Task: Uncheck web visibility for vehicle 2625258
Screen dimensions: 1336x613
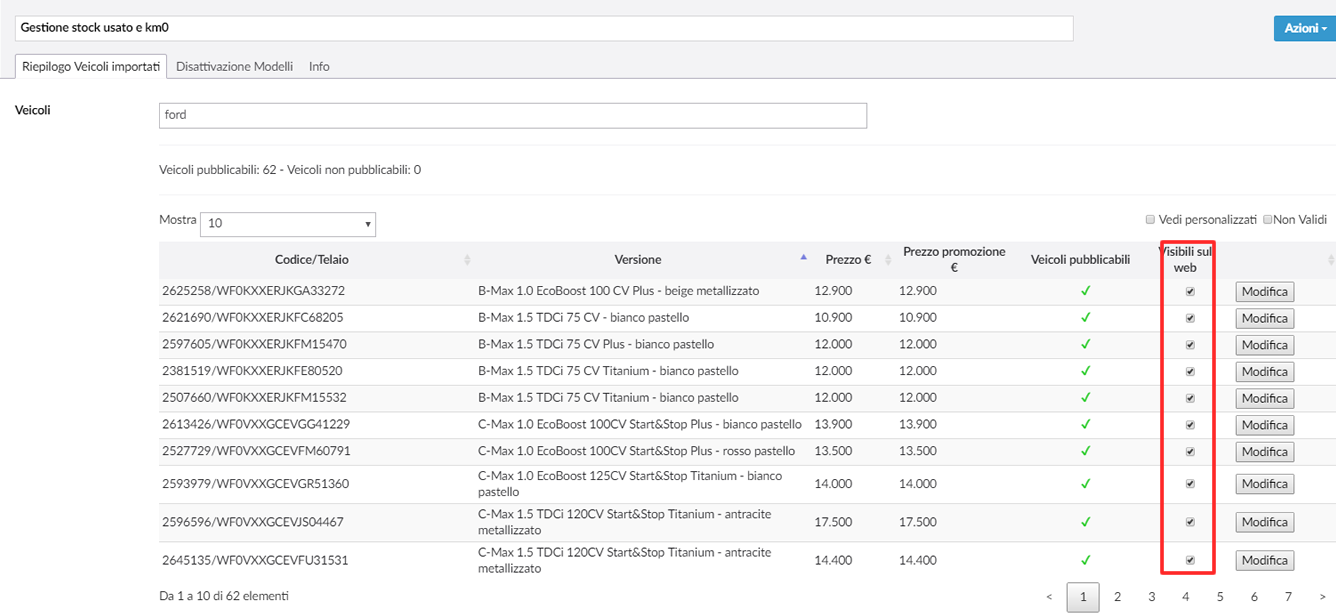Action: point(1189,292)
